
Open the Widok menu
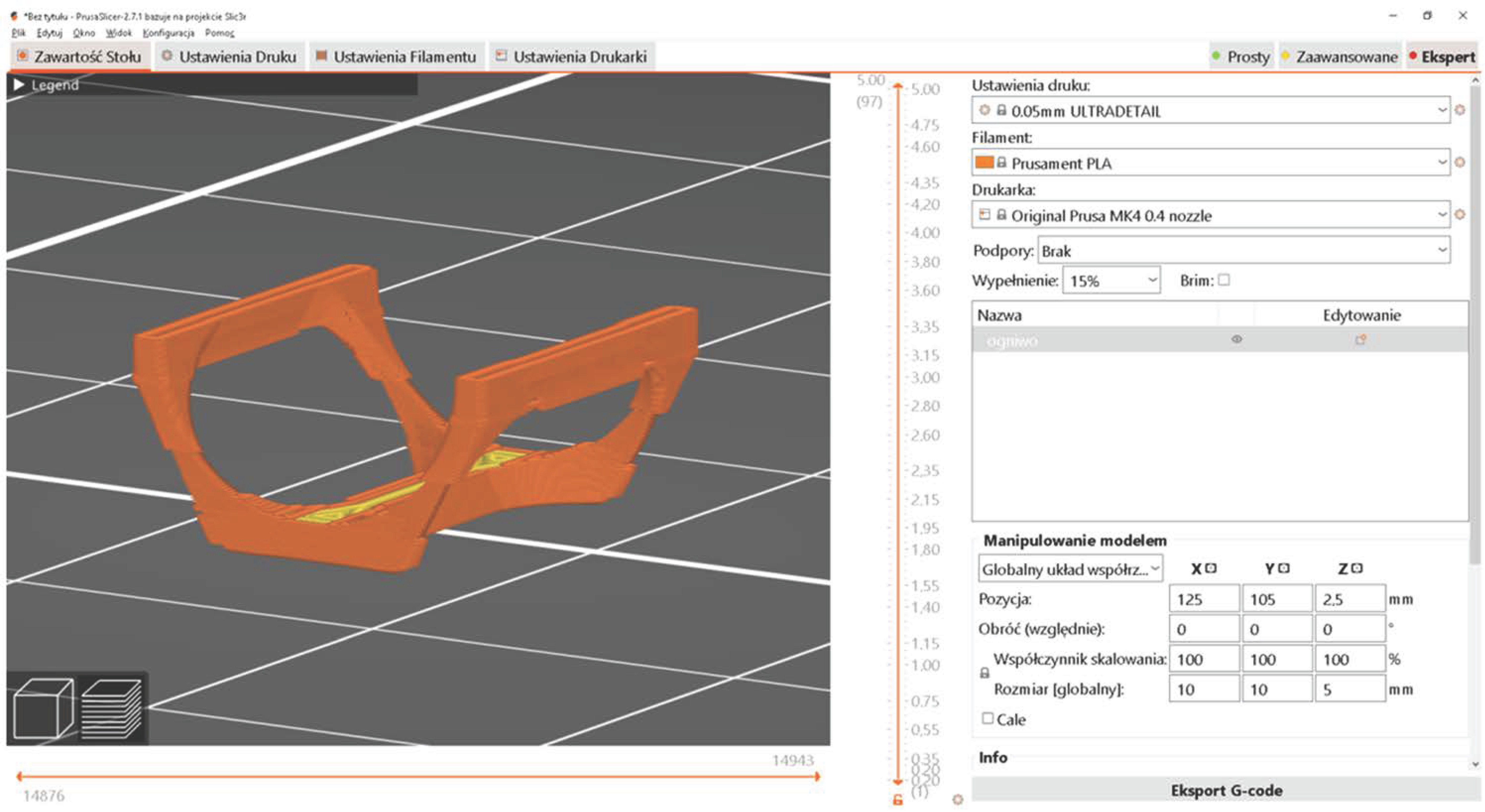(x=119, y=33)
